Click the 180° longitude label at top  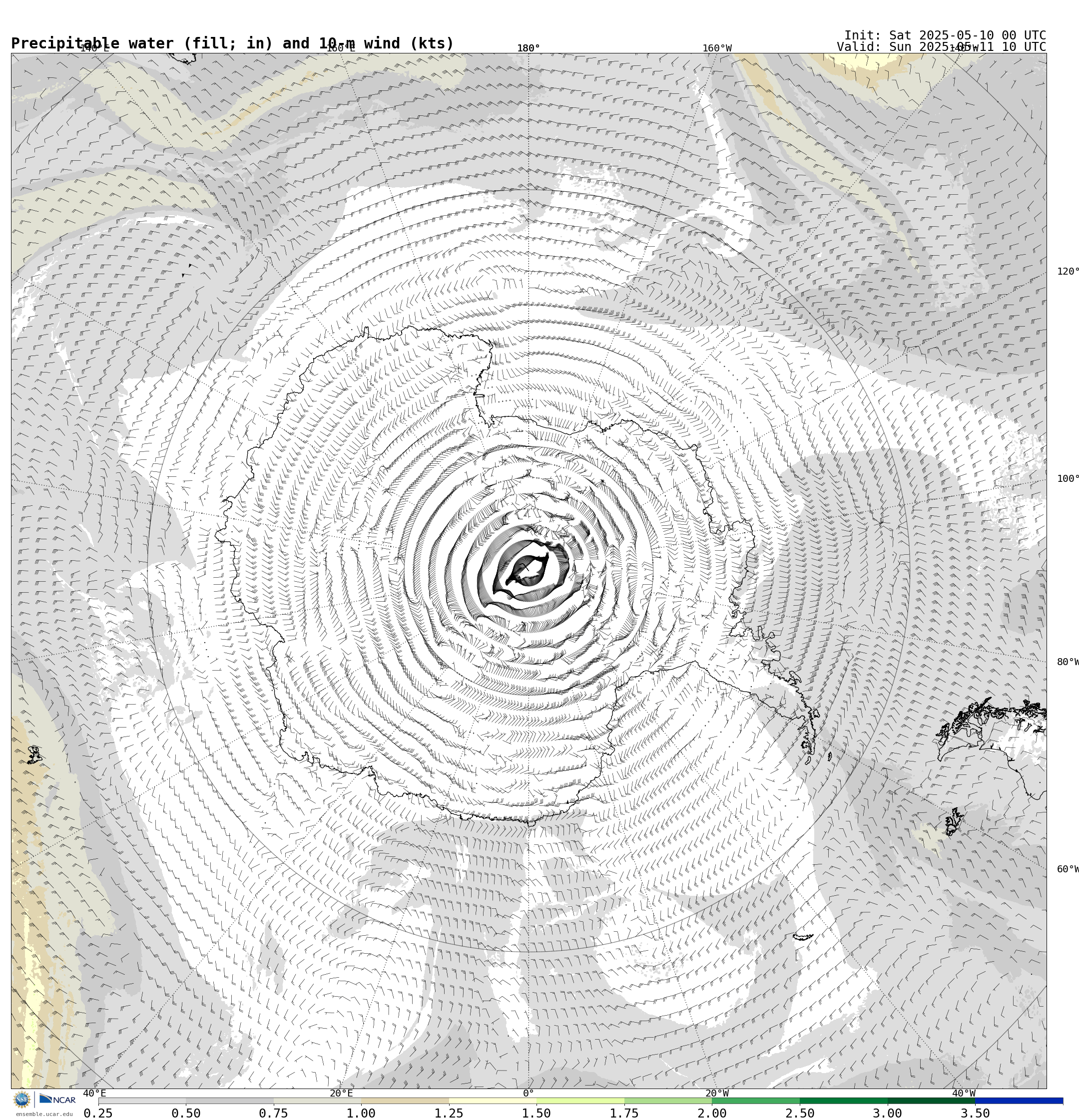(x=529, y=48)
